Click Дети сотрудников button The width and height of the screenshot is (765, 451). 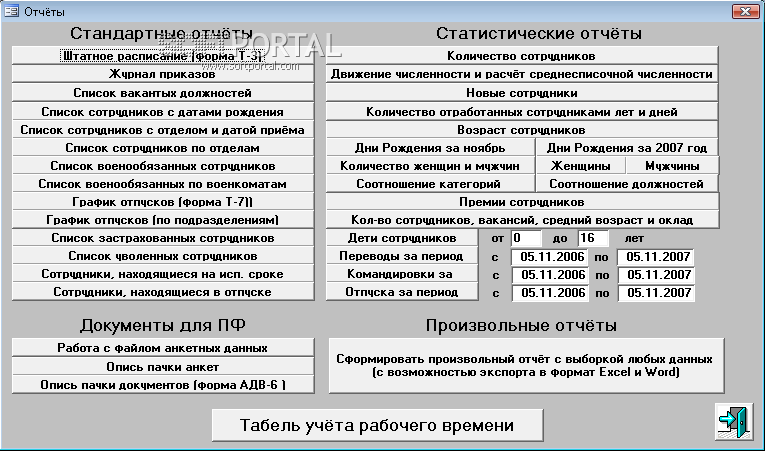click(x=402, y=238)
